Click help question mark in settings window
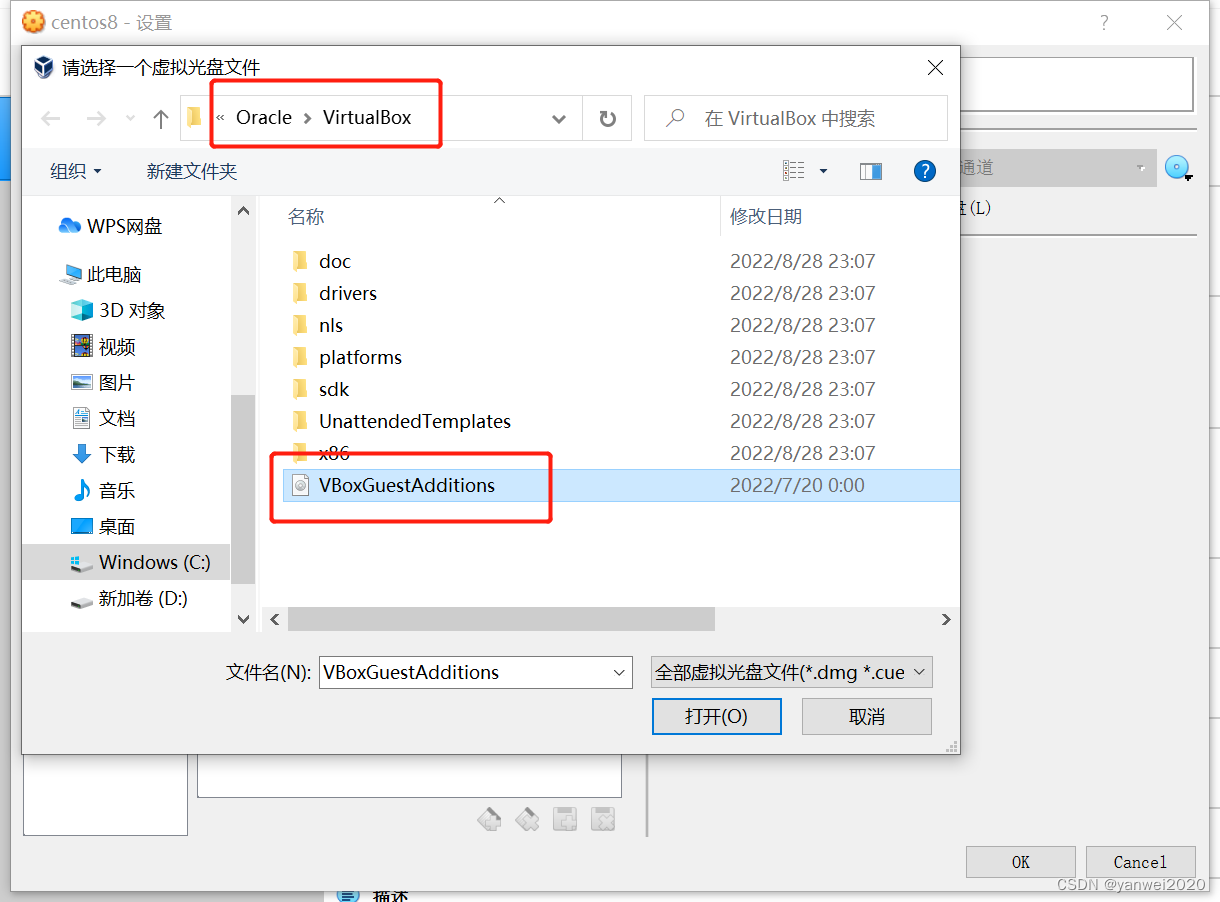1220x902 pixels. (1104, 22)
